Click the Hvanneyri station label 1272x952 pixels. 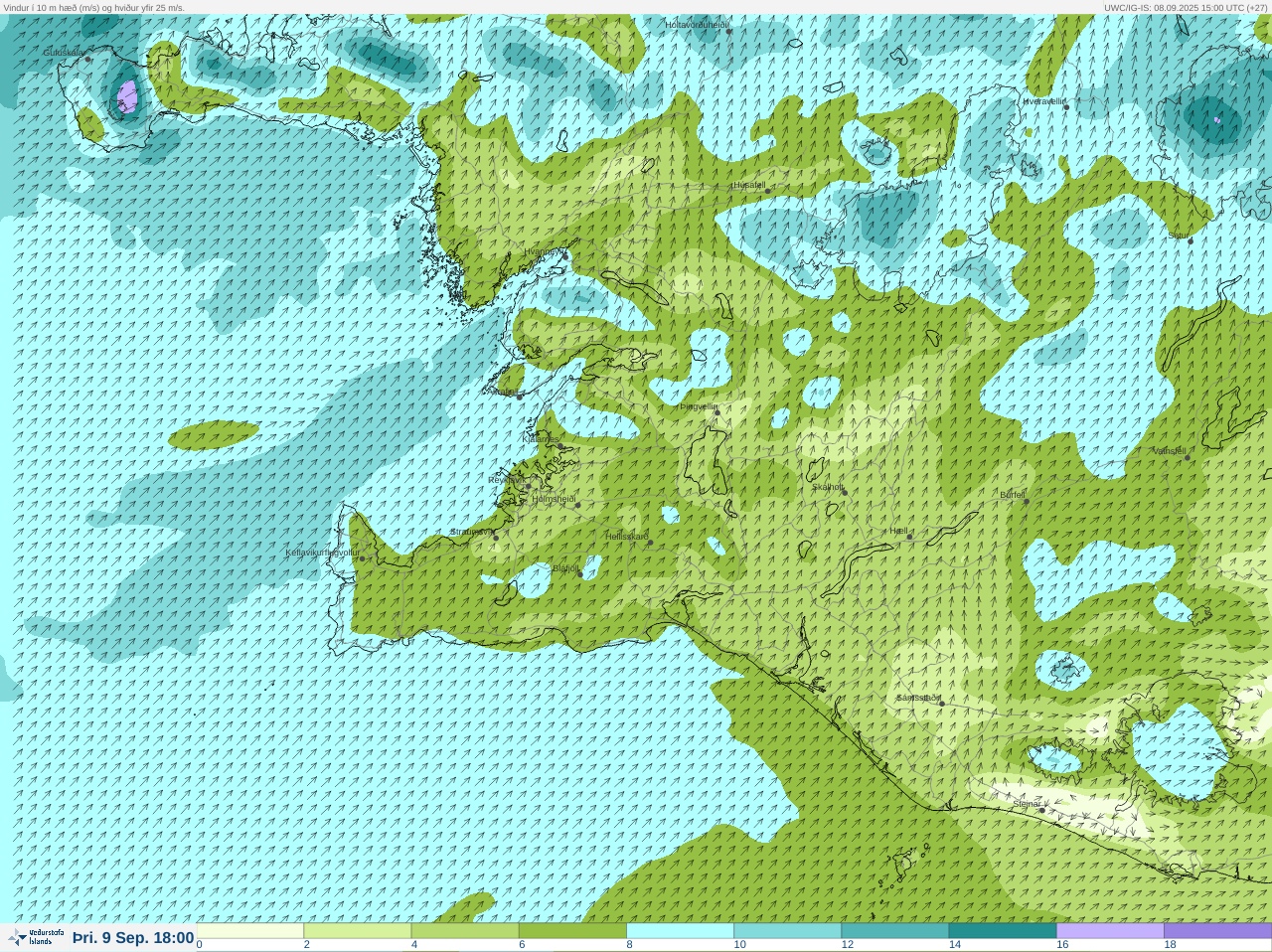(x=544, y=251)
